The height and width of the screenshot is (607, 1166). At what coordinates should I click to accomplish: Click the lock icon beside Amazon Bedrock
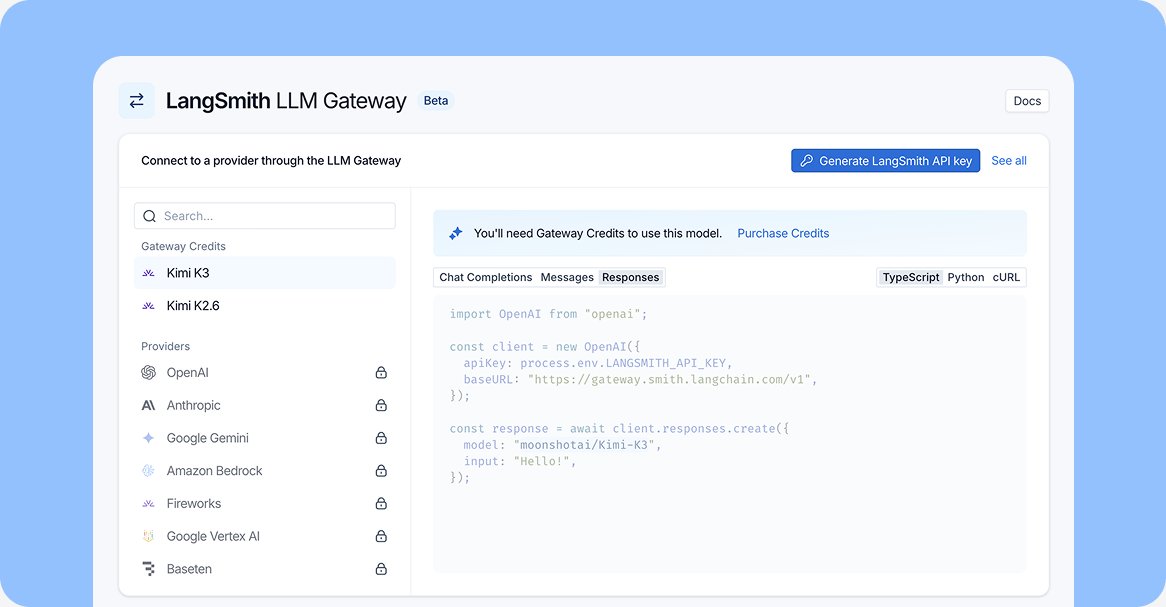point(381,471)
